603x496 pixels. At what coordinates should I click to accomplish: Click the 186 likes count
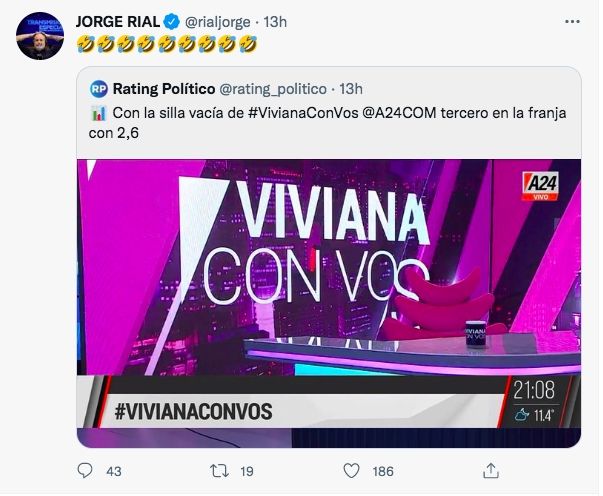384,471
